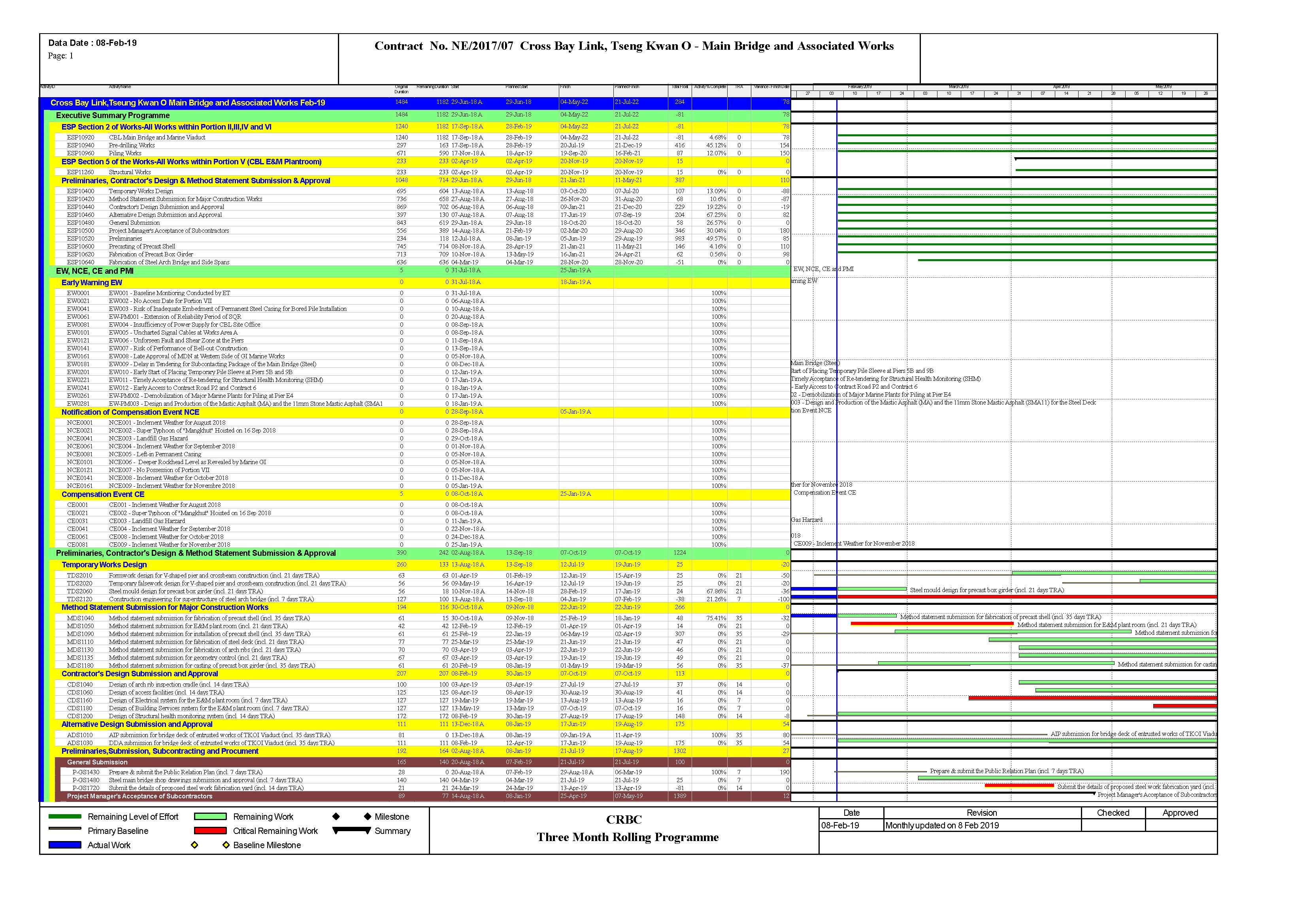Click activity ID ESP10920
The width and height of the screenshot is (1307, 924).
coord(80,138)
